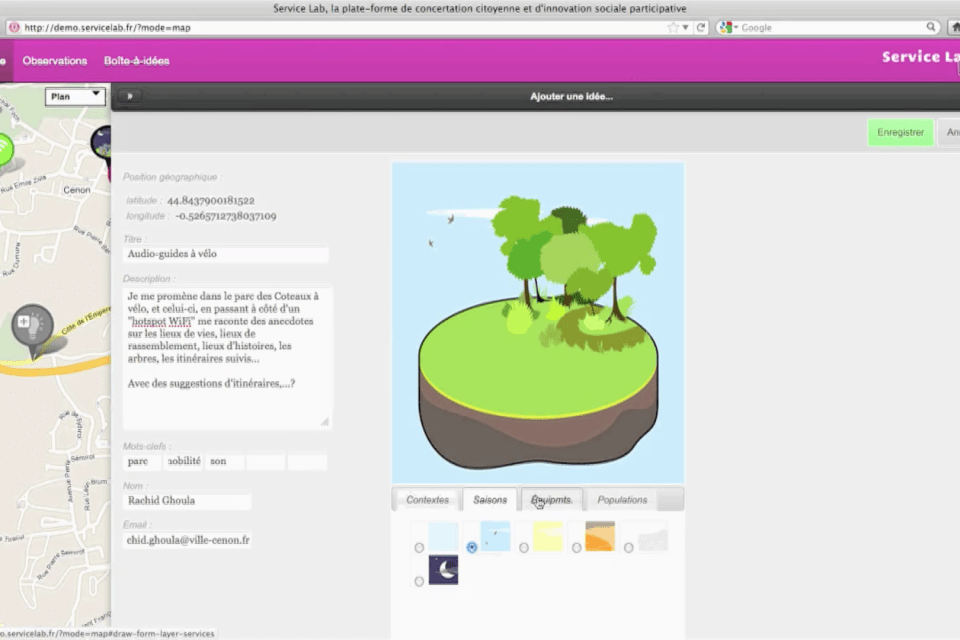Click the browser reload icon
The width and height of the screenshot is (960, 640).
coord(701,27)
